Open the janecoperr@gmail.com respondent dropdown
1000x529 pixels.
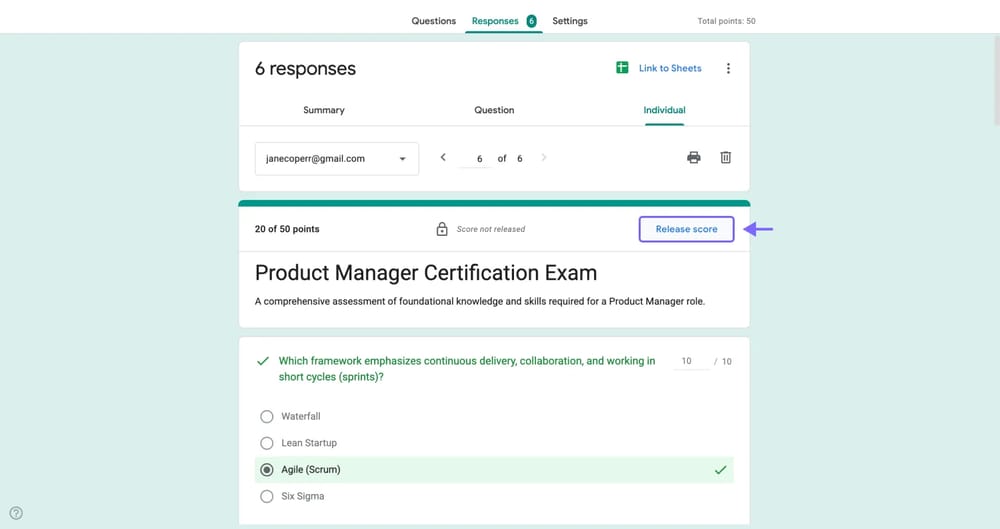336,158
